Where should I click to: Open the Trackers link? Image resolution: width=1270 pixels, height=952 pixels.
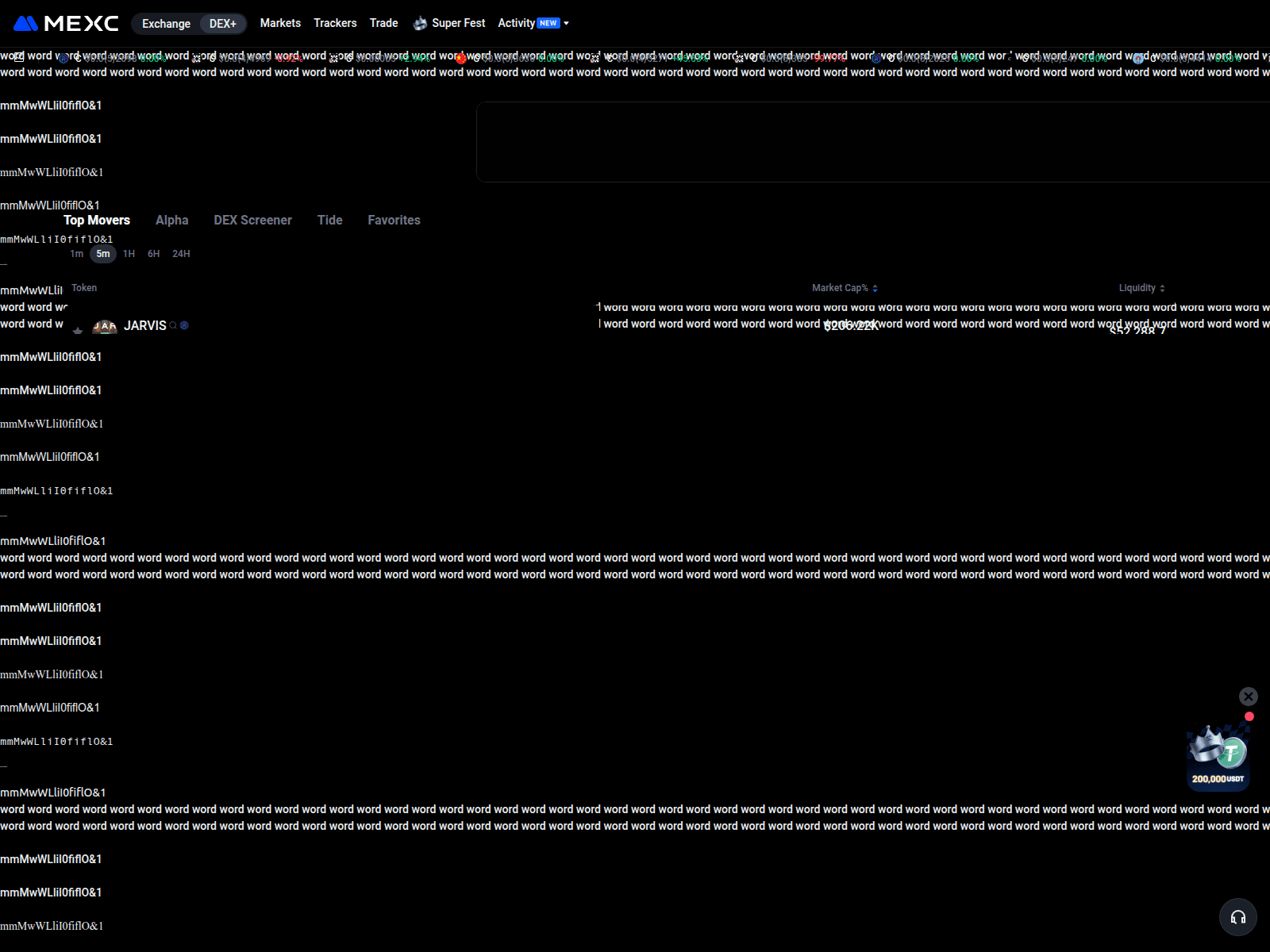335,23
